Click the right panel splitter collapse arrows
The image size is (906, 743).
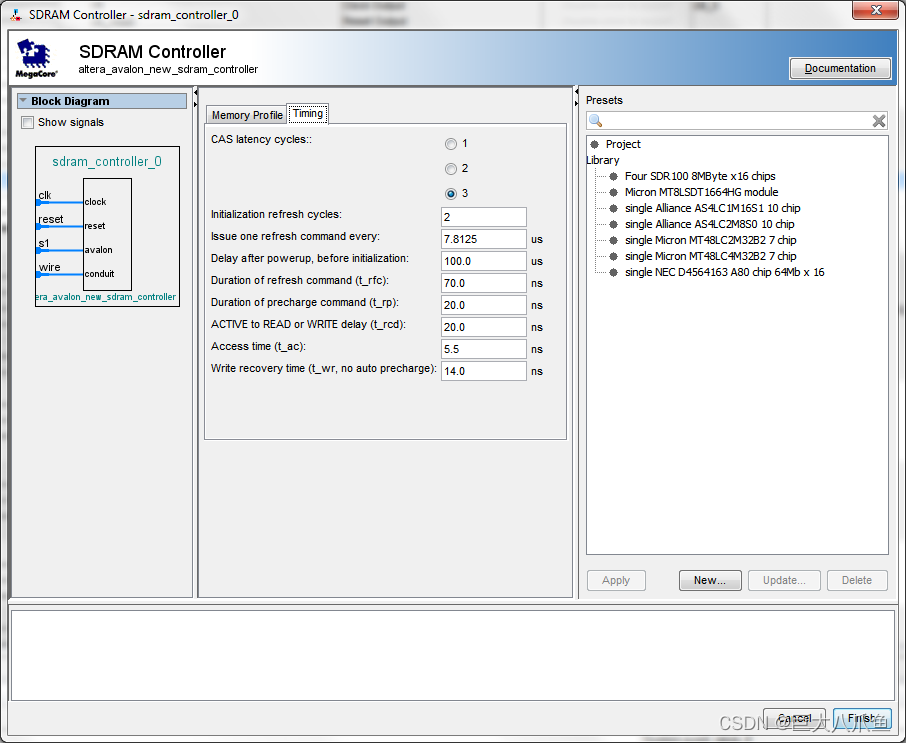(576, 98)
